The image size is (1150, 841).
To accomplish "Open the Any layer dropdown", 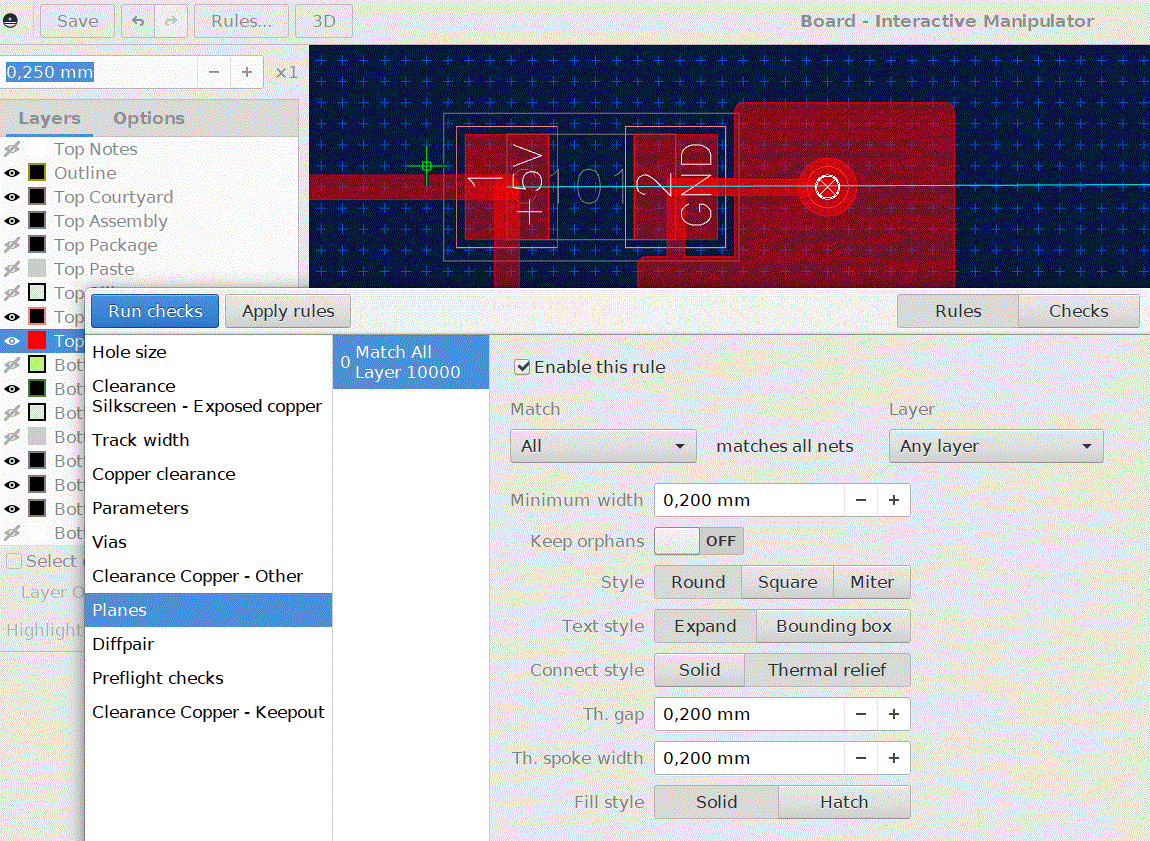I will pos(996,446).
